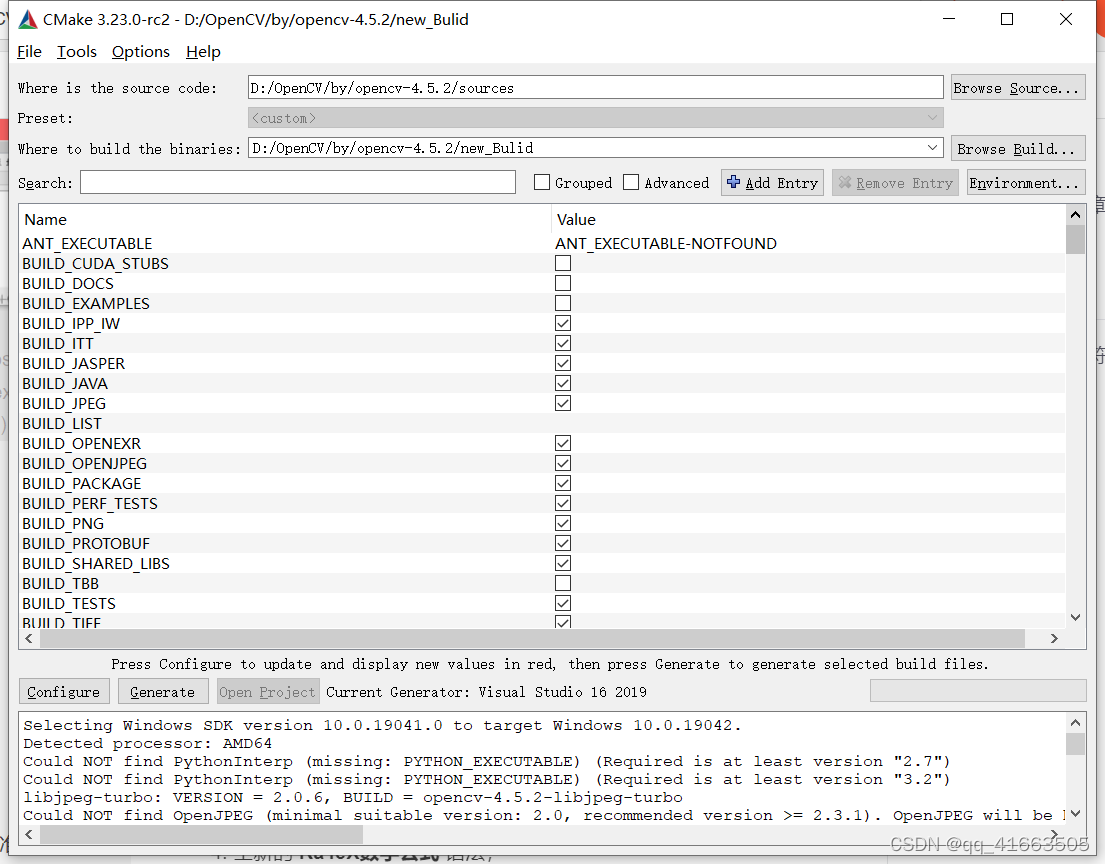The height and width of the screenshot is (864, 1105).
Task: Click output log scroll up arrow
Action: [x=1075, y=722]
